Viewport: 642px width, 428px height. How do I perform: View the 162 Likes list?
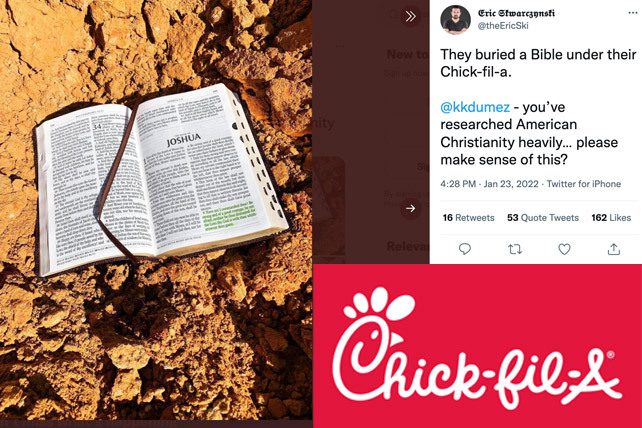[611, 217]
